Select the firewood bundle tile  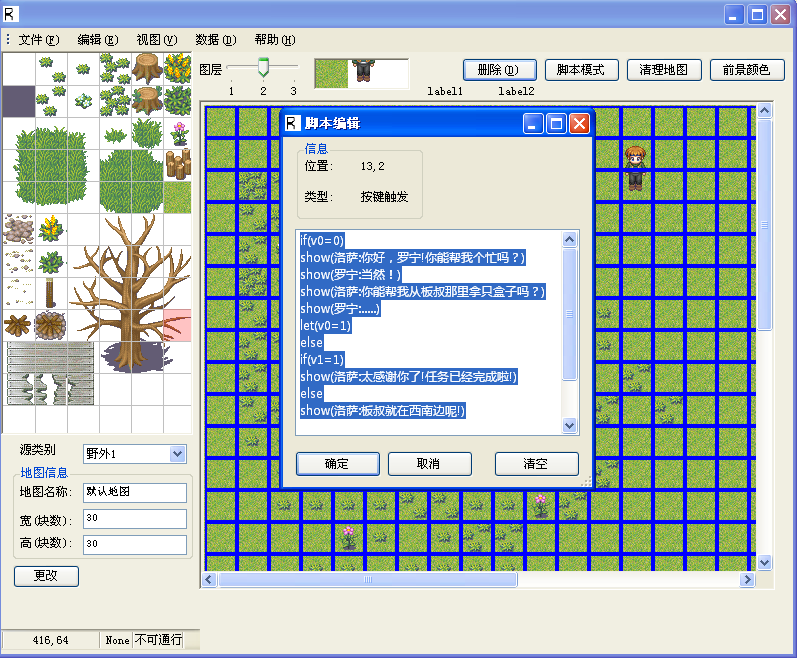(x=18, y=325)
